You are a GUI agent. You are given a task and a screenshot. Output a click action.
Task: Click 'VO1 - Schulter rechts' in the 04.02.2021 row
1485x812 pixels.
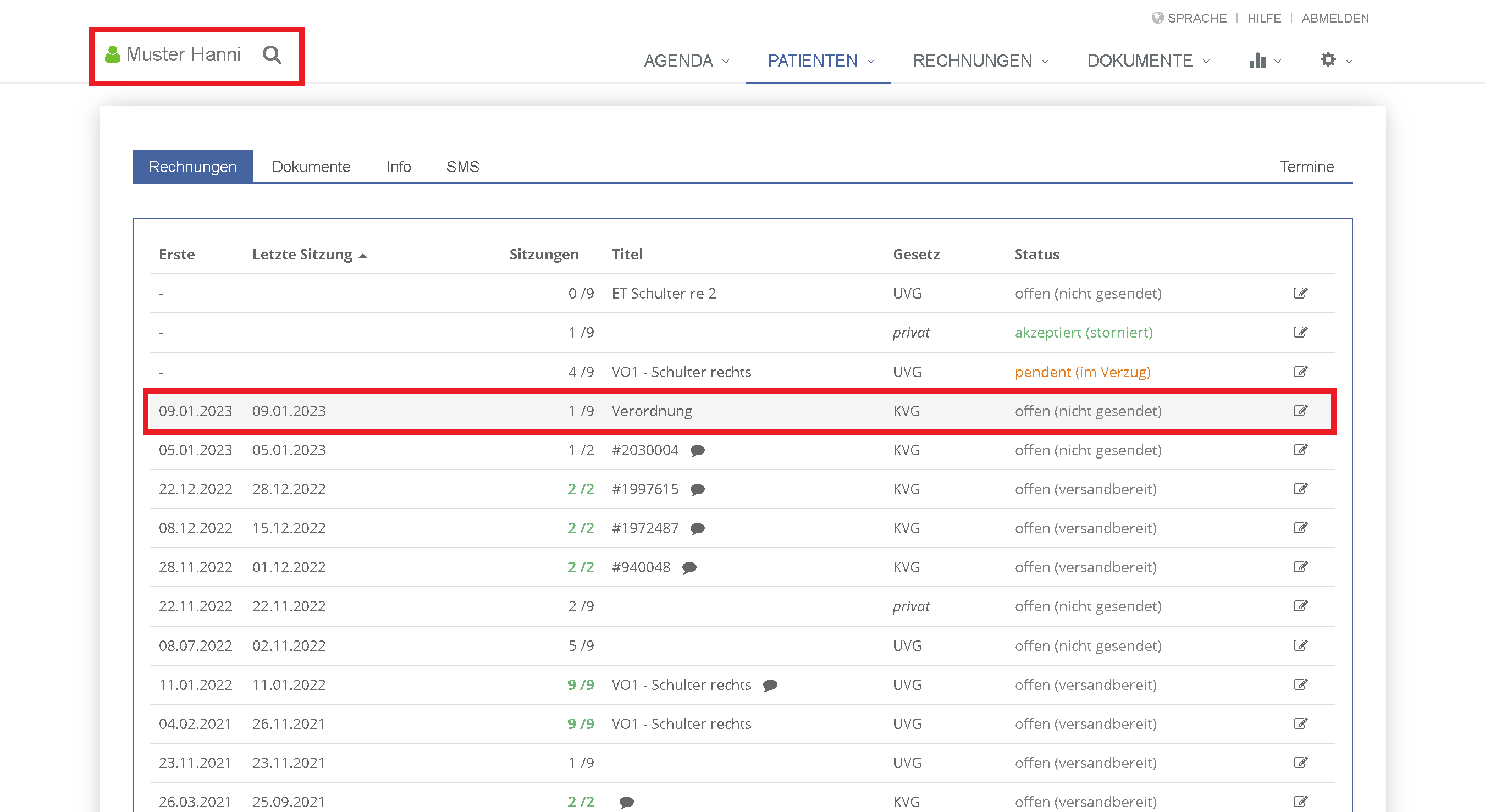(681, 724)
